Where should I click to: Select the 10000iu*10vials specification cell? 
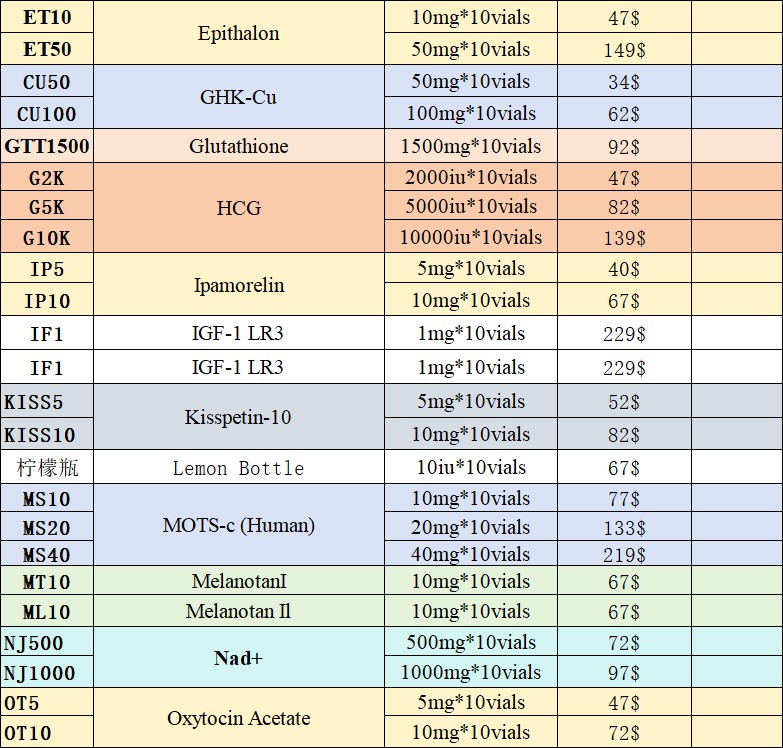click(x=471, y=236)
